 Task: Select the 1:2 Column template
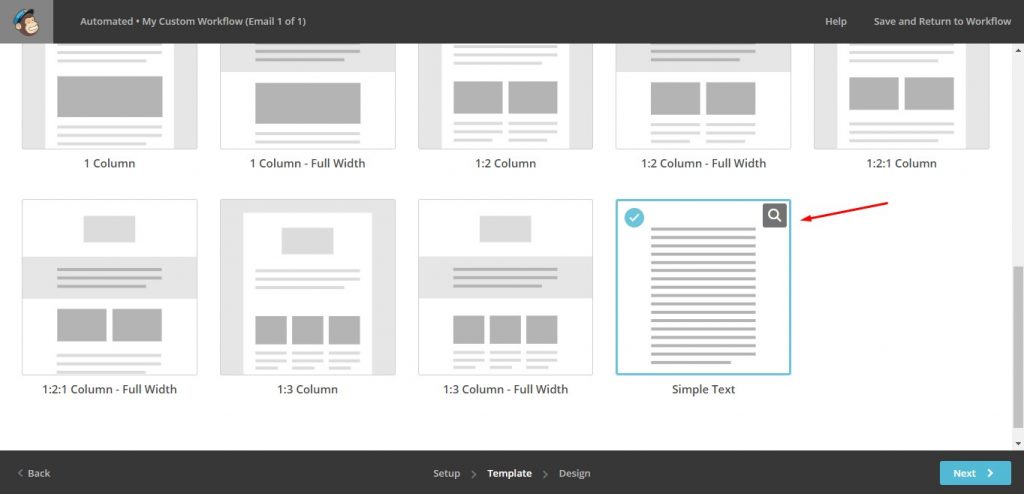tap(505, 96)
